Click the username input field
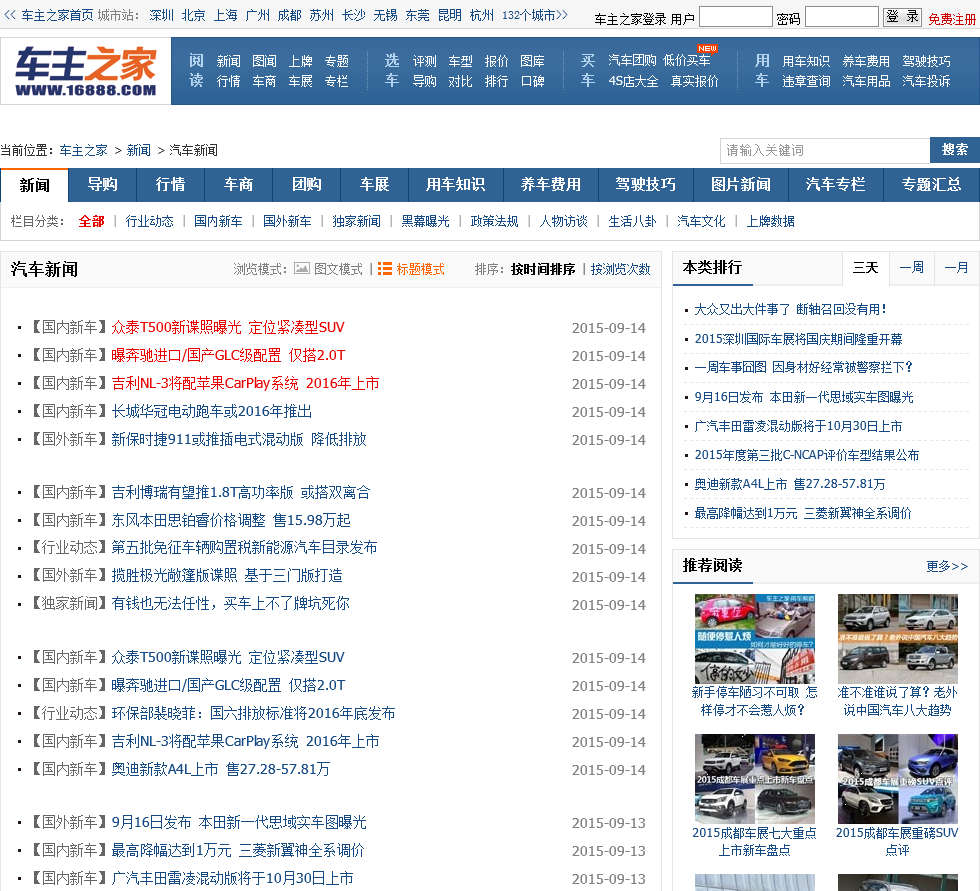Screen dimensions: 980x891 (736, 17)
